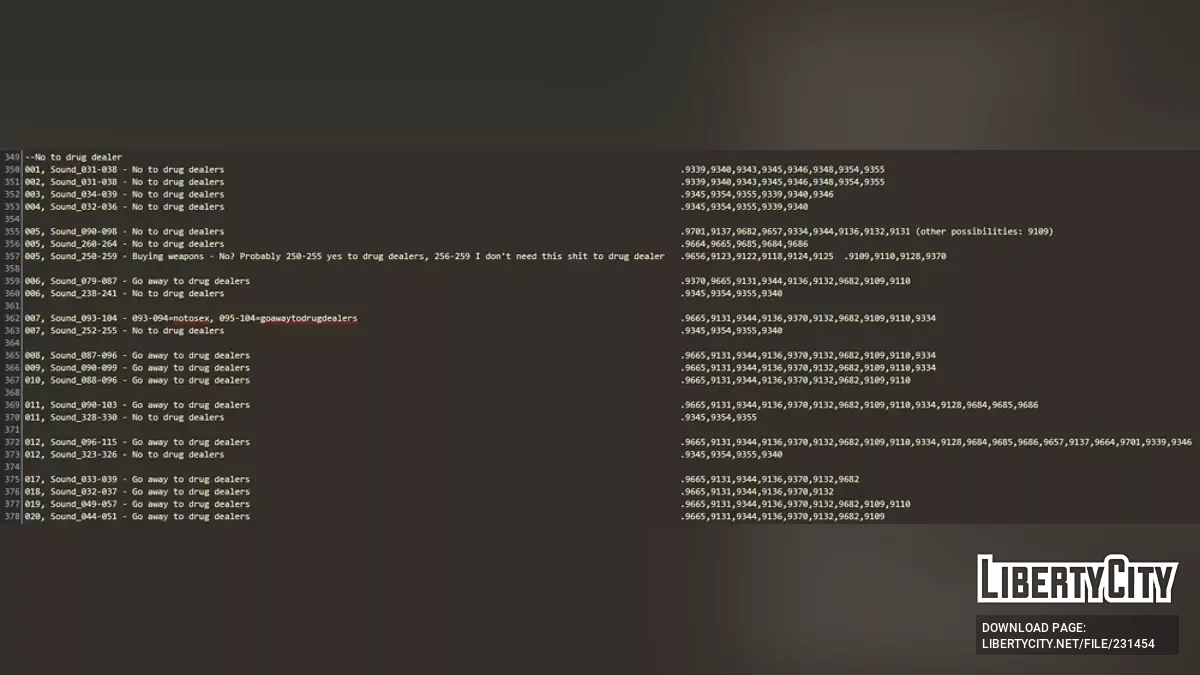This screenshot has height=675, width=1200.
Task: Click line number 349 in the gutter
Action: click(x=11, y=157)
